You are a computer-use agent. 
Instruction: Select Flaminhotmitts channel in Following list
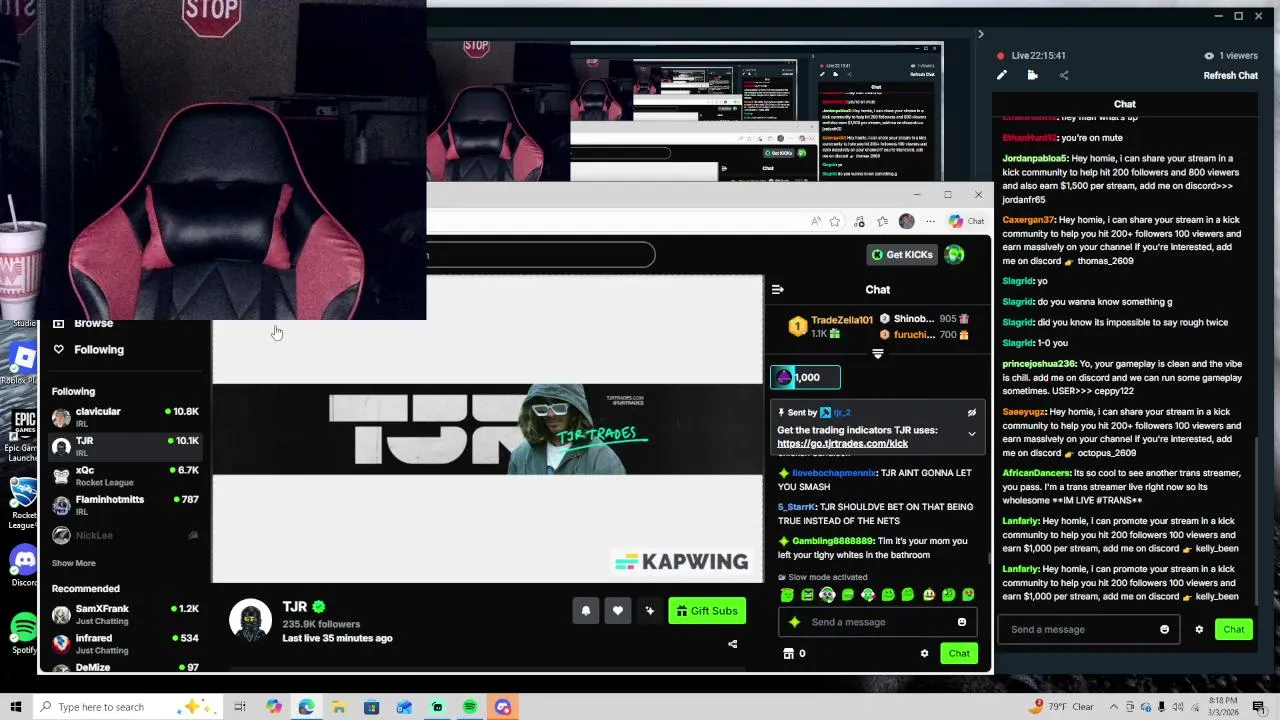pos(125,504)
